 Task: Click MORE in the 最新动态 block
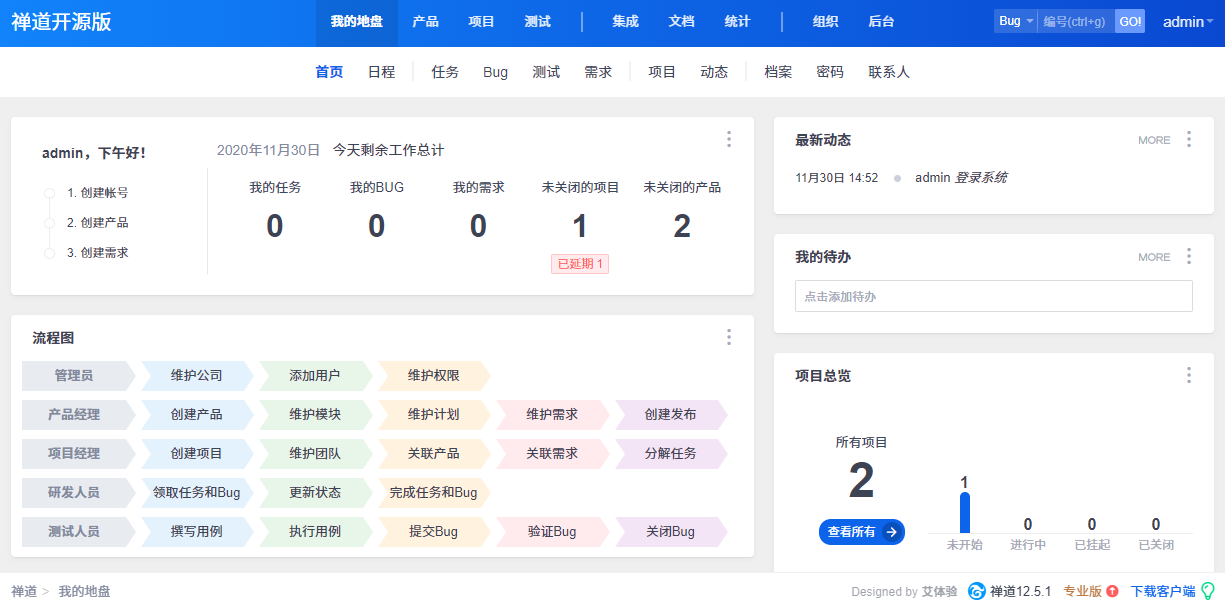click(1154, 140)
